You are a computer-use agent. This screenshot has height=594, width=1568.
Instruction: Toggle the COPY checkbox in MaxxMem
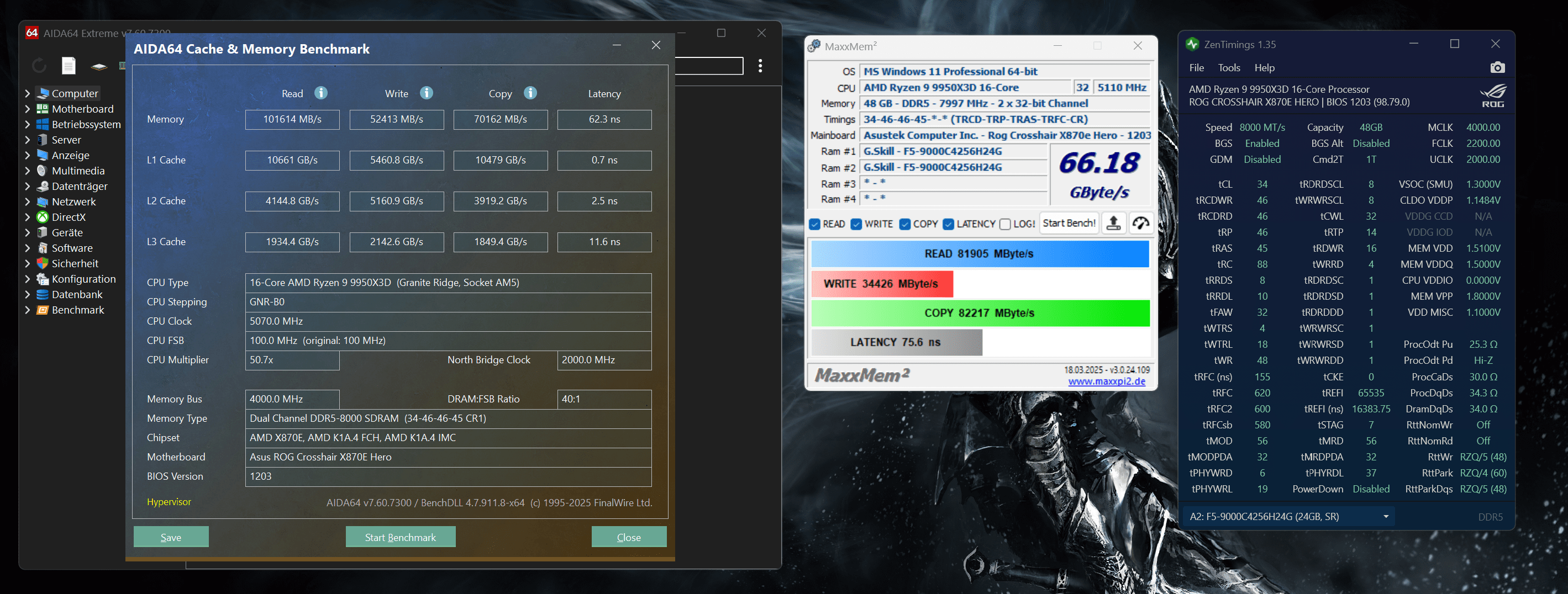[905, 224]
